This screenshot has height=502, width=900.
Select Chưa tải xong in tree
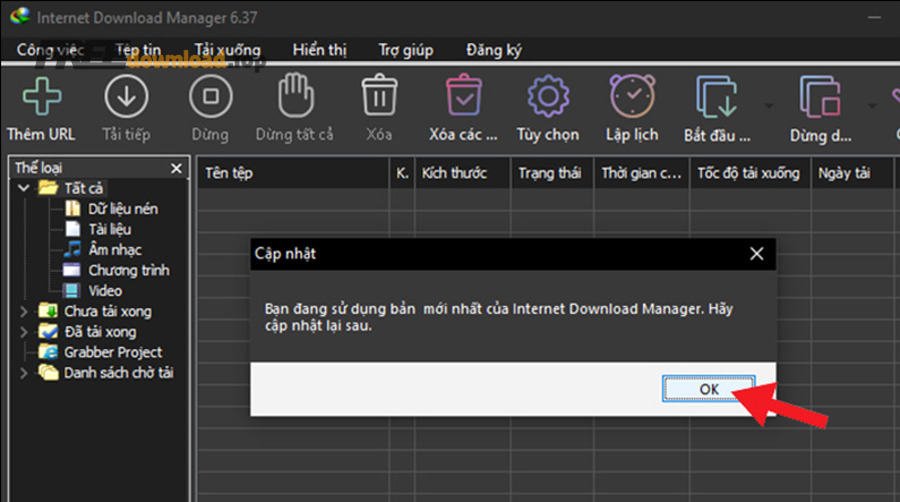click(108, 312)
